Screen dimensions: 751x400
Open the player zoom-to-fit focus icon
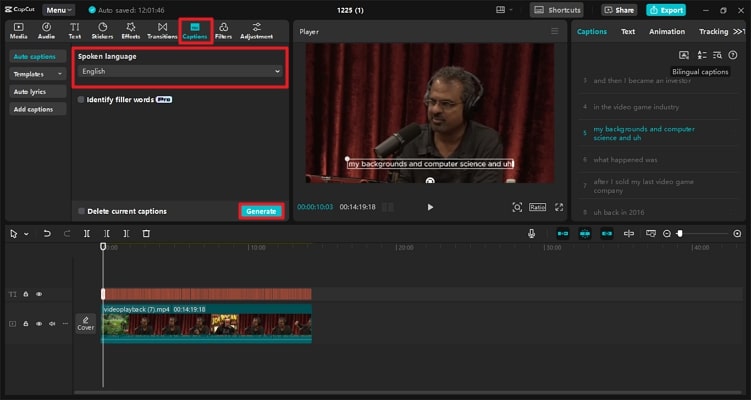pyautogui.click(x=517, y=207)
